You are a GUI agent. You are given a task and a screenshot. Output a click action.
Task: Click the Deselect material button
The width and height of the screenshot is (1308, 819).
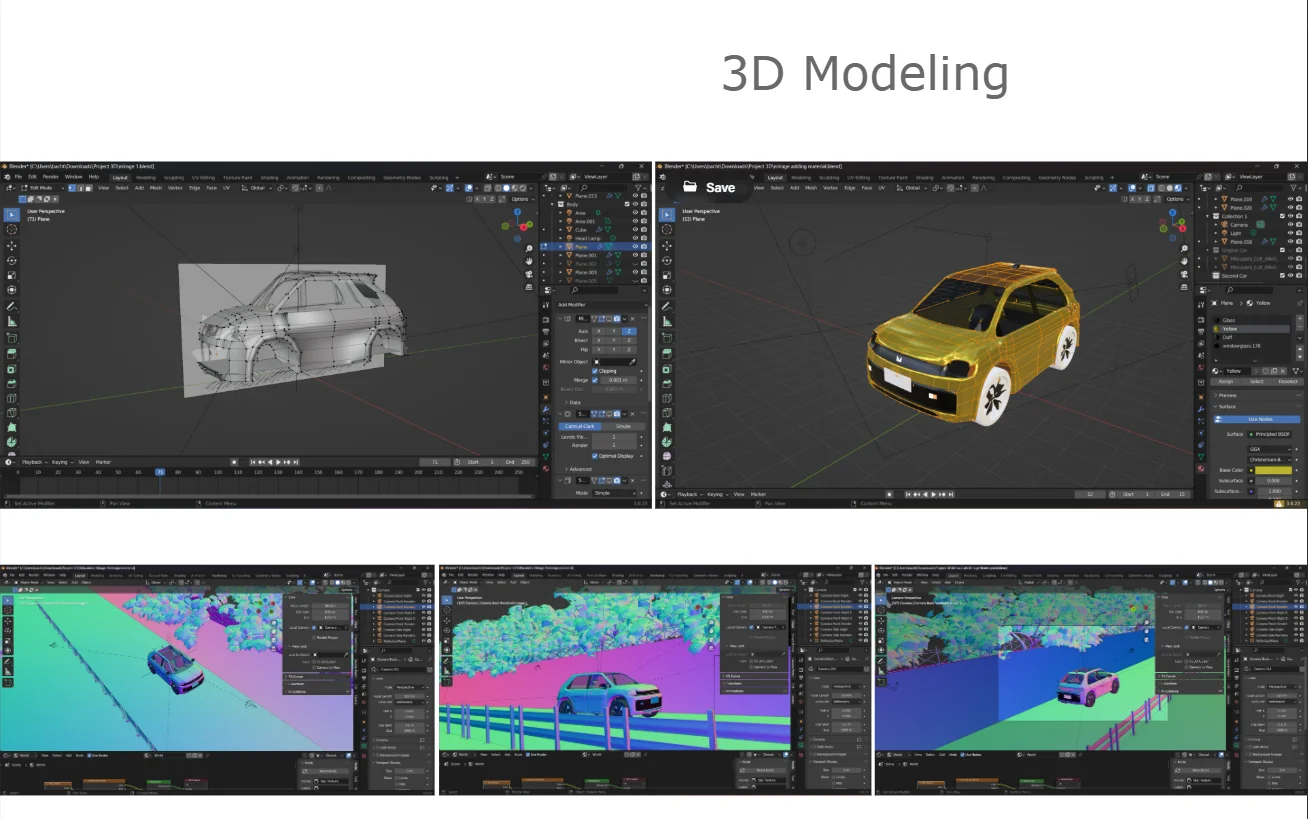click(1288, 381)
